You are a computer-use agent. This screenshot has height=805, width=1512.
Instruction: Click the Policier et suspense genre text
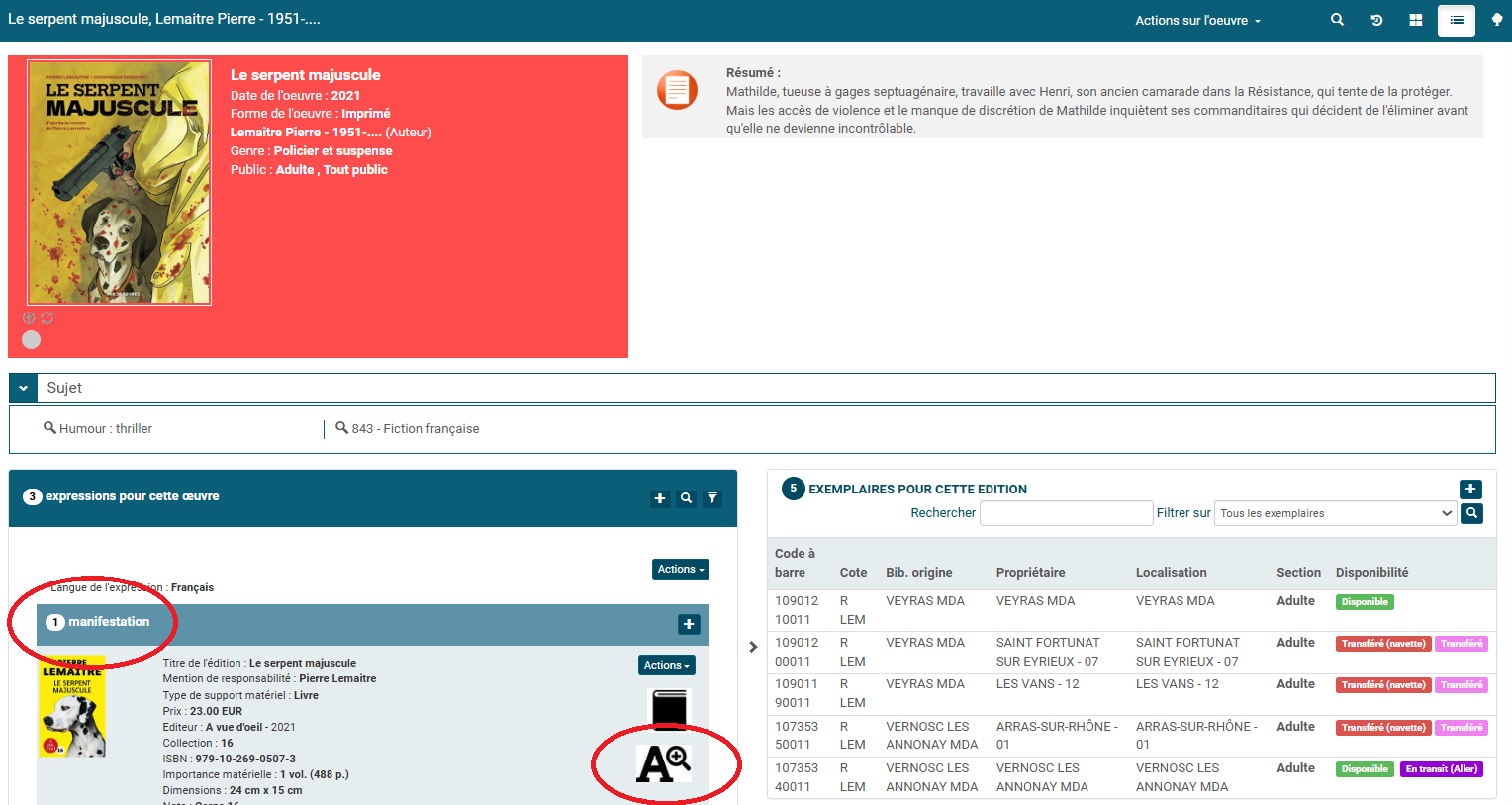[332, 151]
